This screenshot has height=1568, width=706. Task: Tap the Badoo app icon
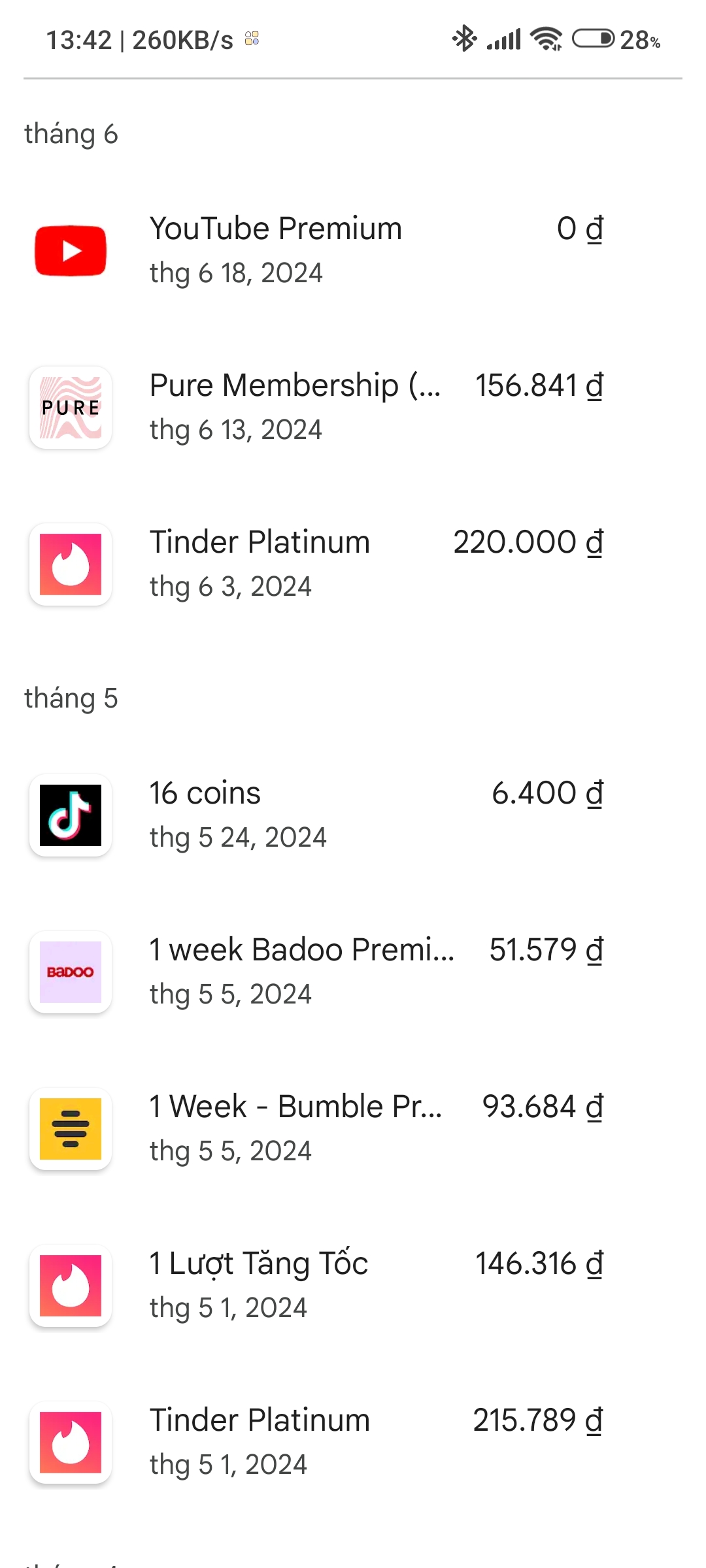71,972
